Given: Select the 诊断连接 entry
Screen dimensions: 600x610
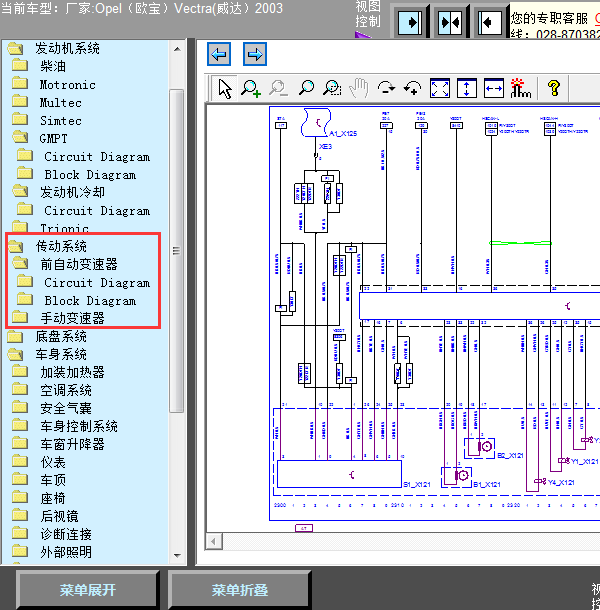Looking at the screenshot, I should tap(66, 534).
